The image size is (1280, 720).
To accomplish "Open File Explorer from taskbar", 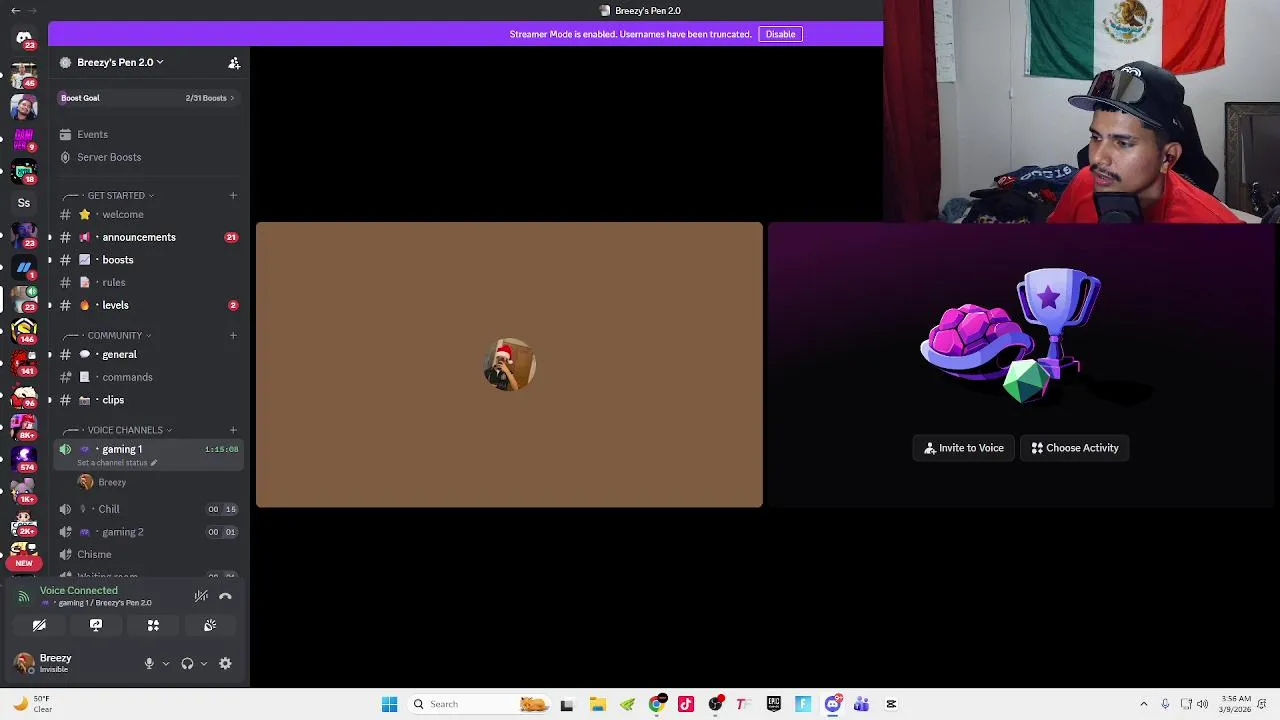I will pyautogui.click(x=597, y=704).
